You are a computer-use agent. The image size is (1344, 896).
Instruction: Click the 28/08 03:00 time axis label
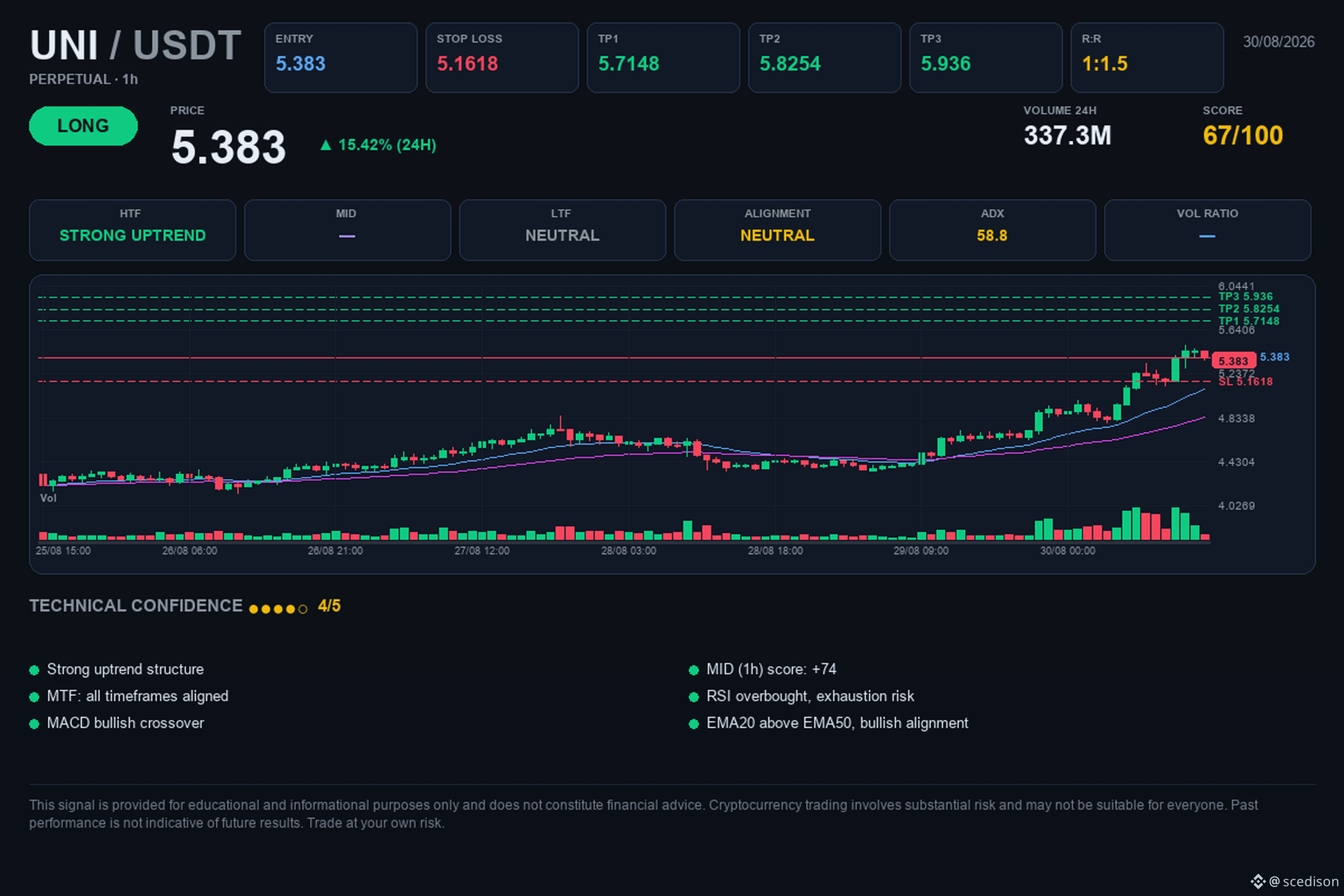[628, 551]
